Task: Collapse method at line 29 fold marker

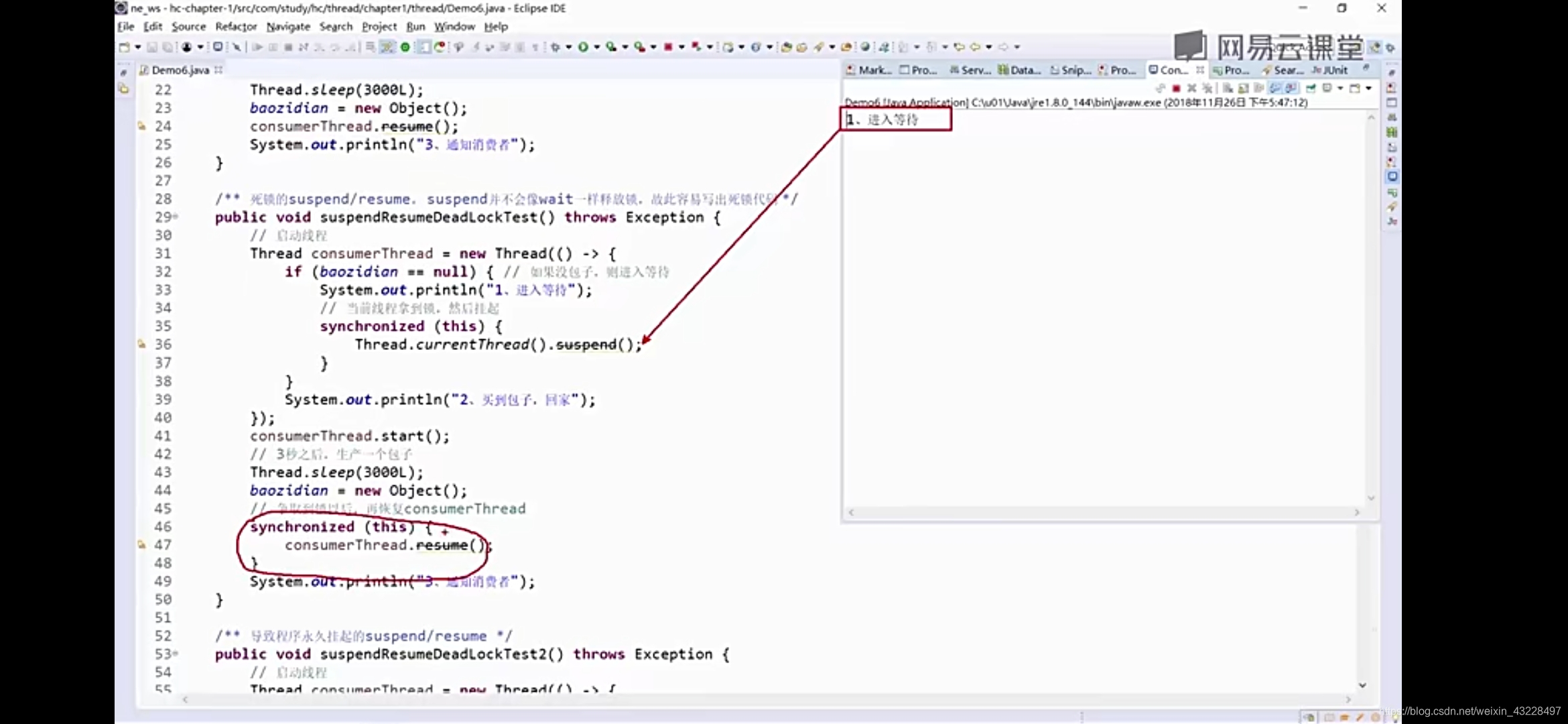Action: [176, 217]
